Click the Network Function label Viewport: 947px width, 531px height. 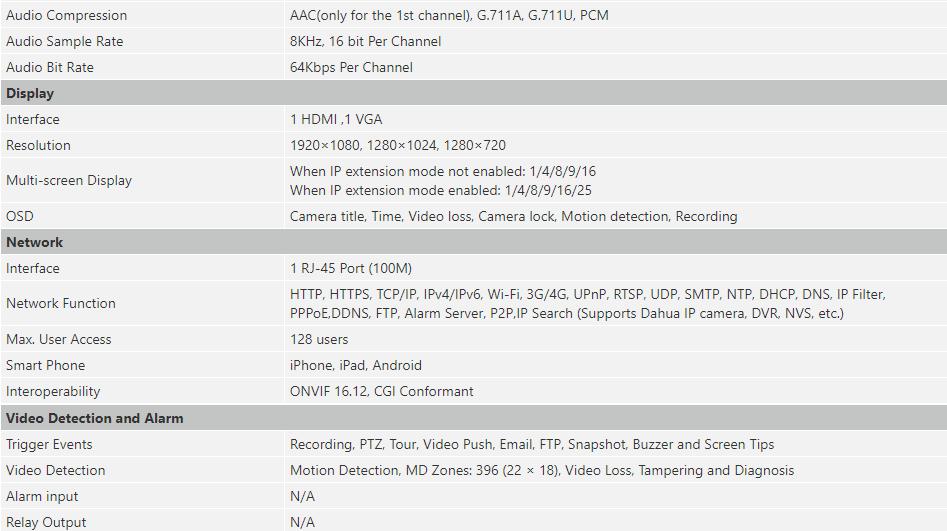pos(60,303)
